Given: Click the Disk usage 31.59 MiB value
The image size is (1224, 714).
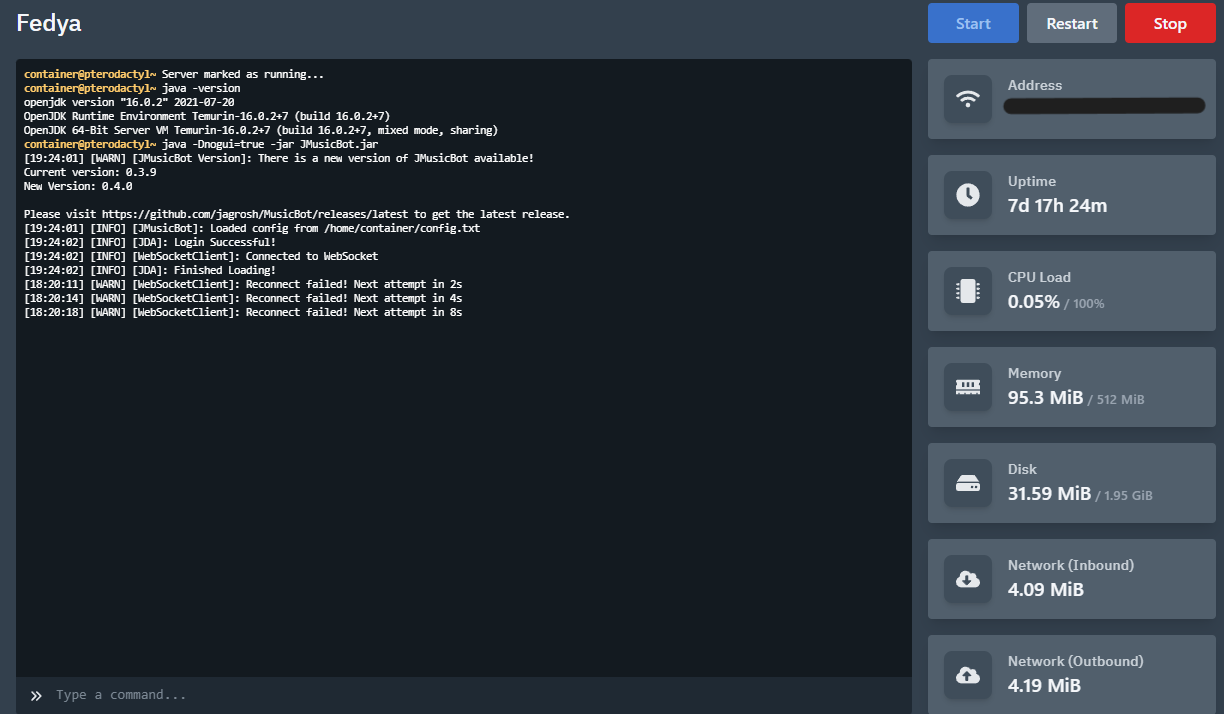Looking at the screenshot, I should pos(1048,493).
